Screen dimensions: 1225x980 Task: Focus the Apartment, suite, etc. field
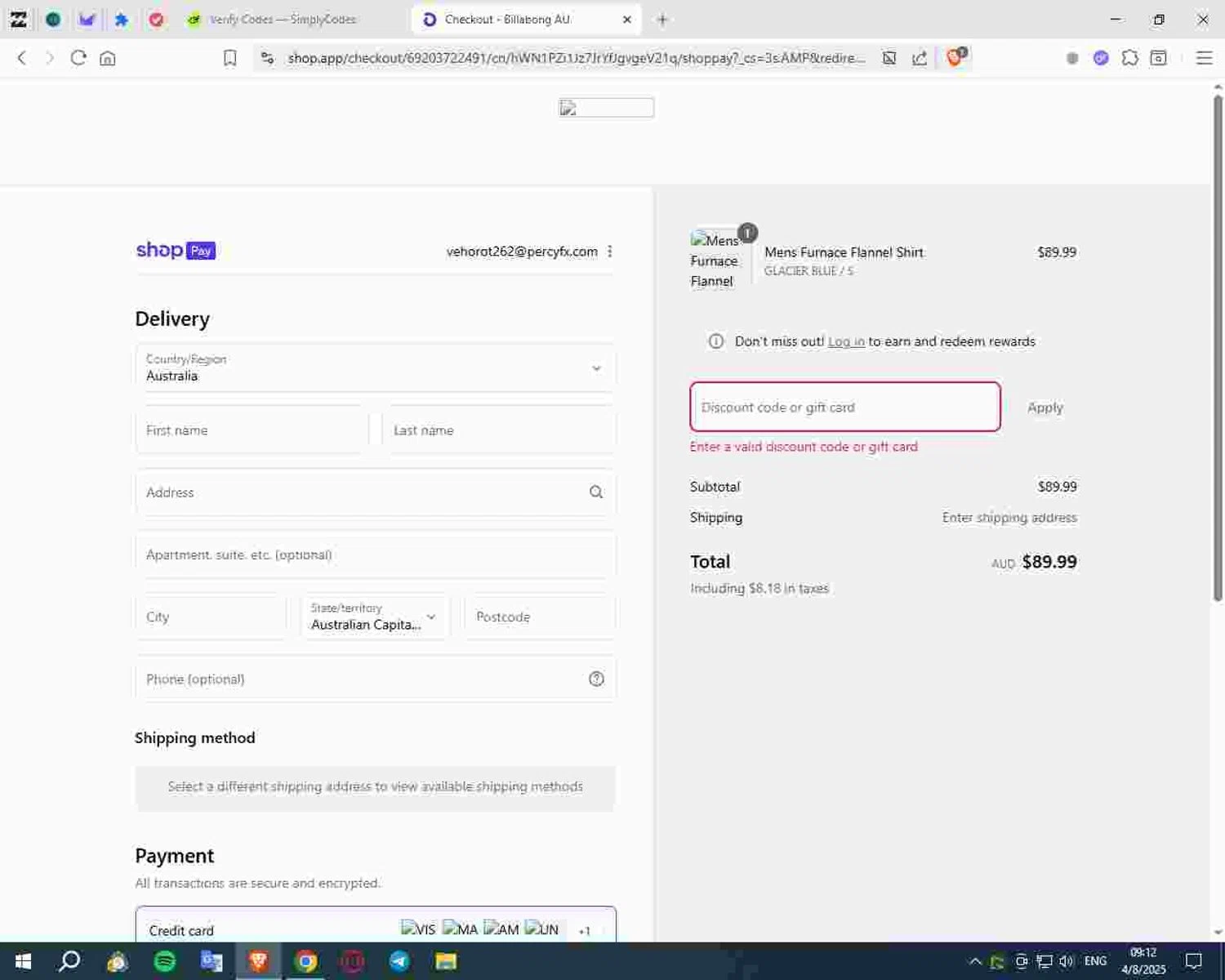(x=376, y=555)
